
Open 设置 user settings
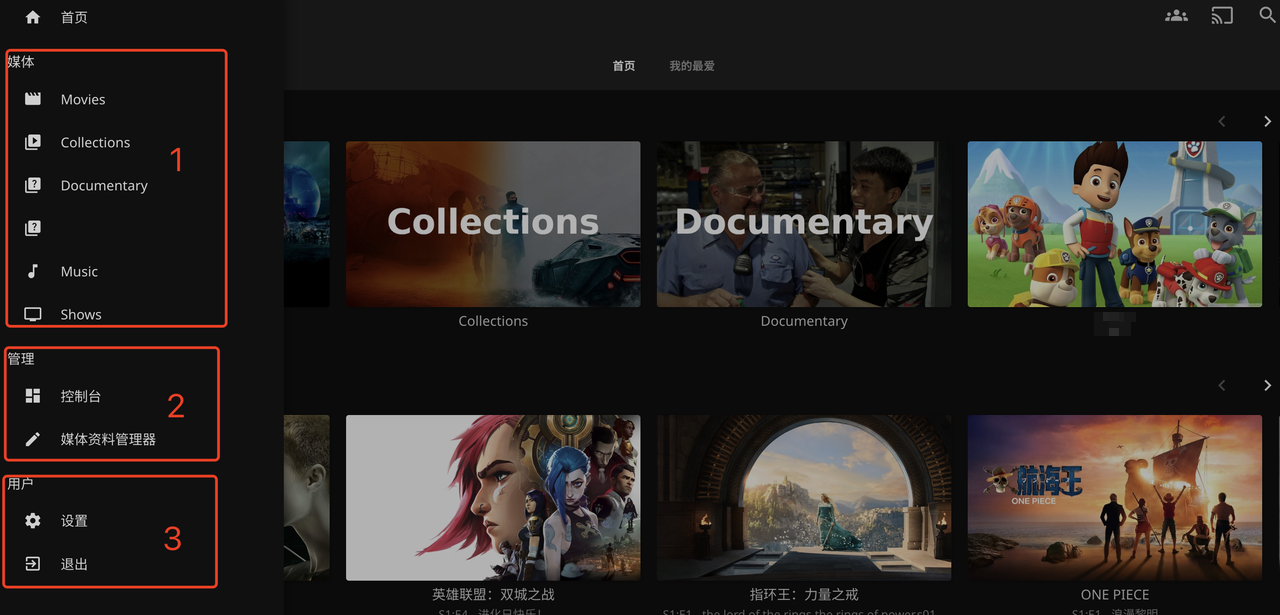tap(74, 521)
